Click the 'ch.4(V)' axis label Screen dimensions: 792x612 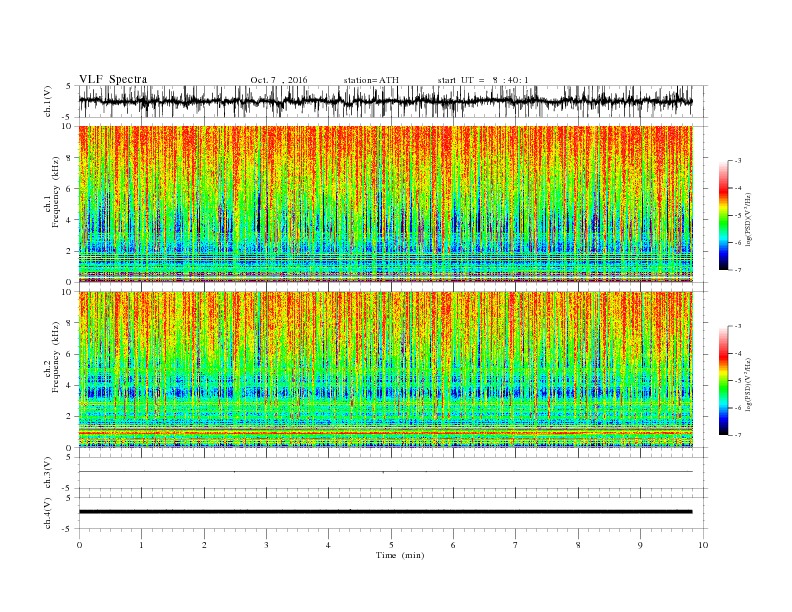(x=48, y=513)
